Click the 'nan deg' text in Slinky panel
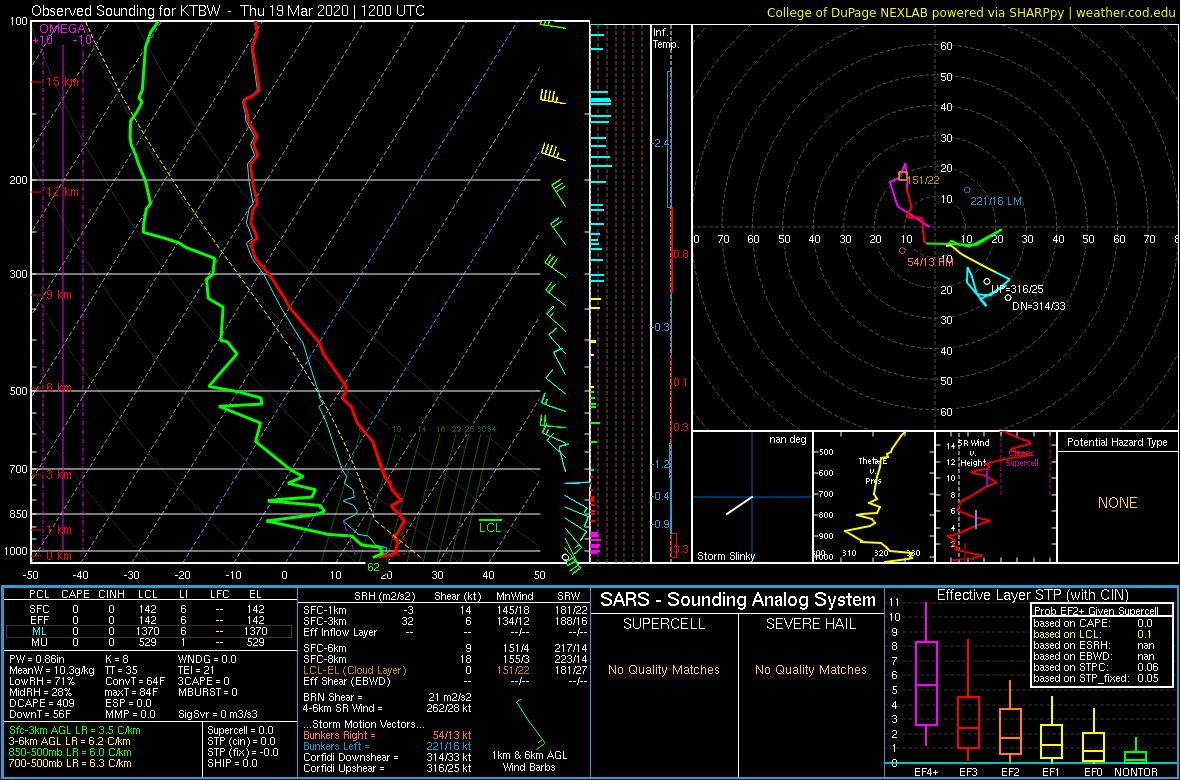 click(787, 439)
